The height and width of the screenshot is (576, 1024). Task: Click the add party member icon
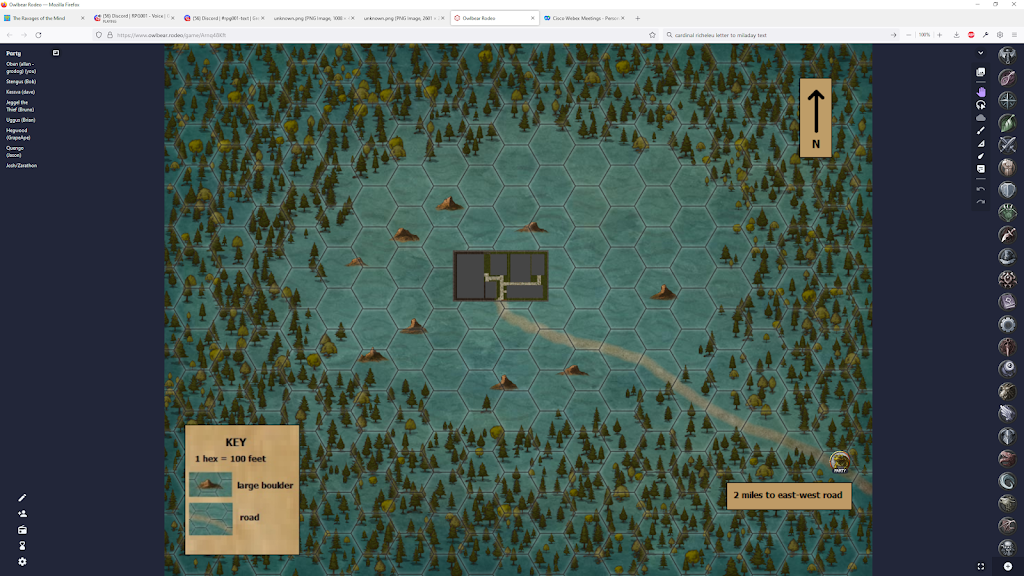pos(22,514)
